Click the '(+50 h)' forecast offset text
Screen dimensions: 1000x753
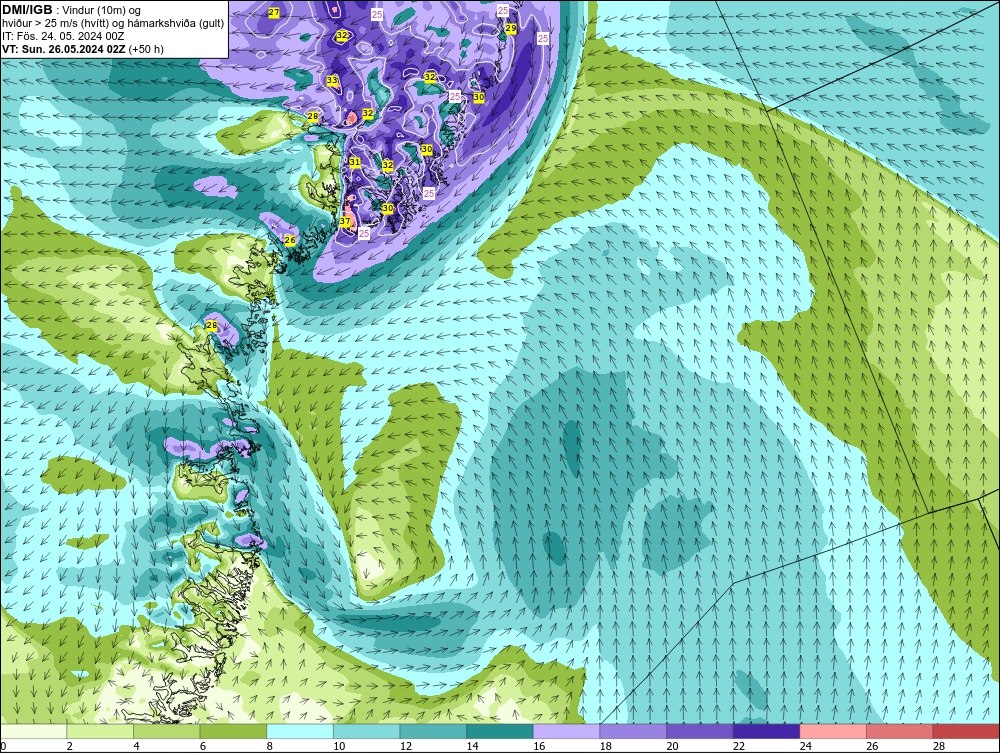point(146,49)
